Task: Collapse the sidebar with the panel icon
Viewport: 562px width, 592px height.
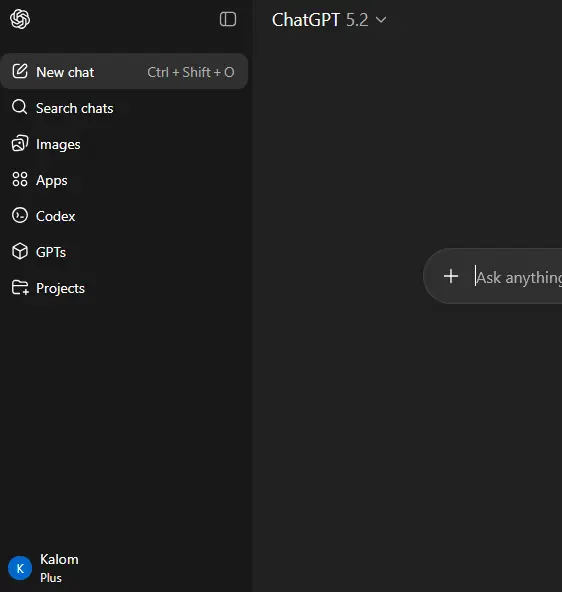Action: click(x=228, y=19)
